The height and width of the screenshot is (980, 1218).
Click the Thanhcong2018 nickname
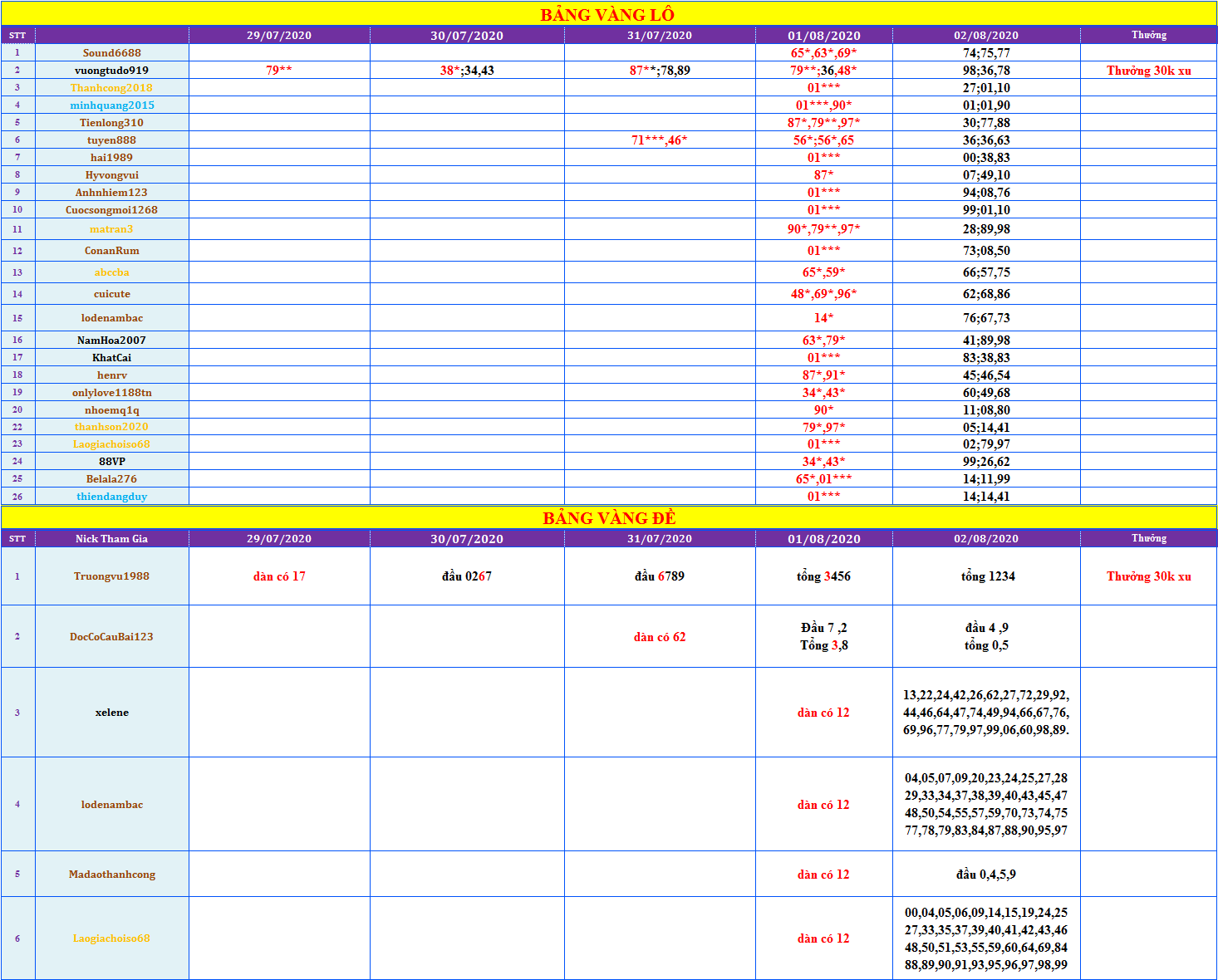coord(111,88)
